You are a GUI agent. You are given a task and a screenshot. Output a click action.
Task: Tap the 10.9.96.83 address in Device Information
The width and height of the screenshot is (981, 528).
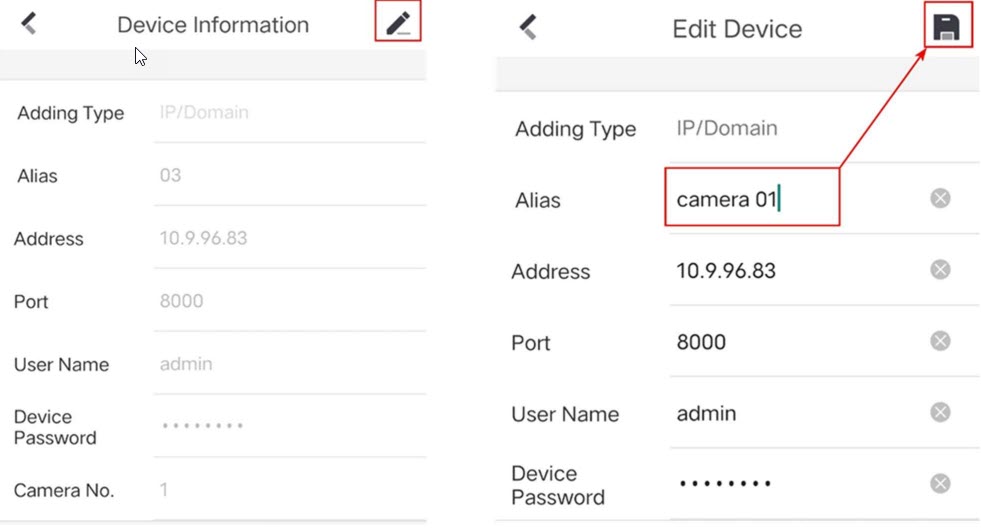pyautogui.click(x=203, y=239)
